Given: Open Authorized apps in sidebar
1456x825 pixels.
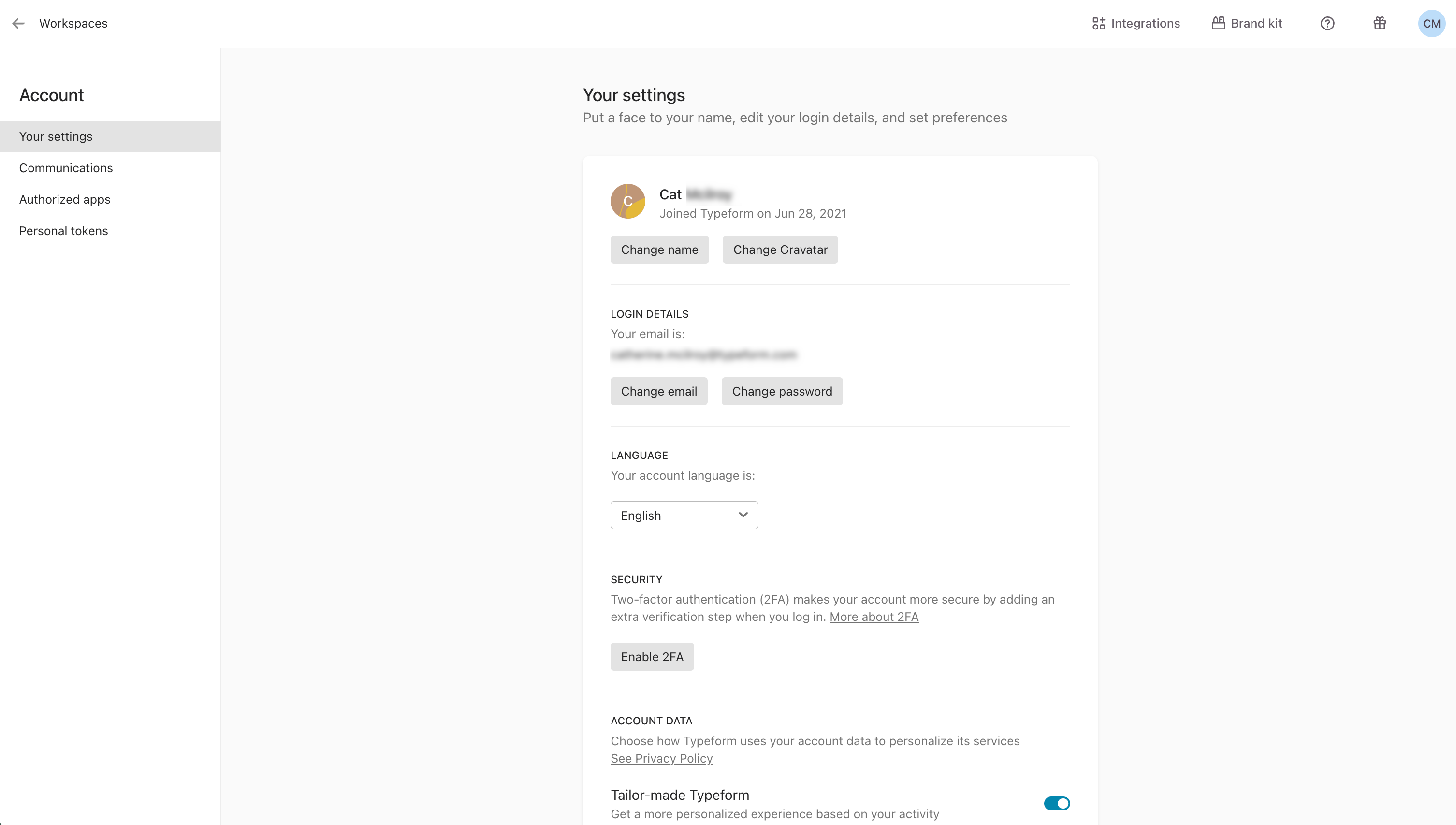Looking at the screenshot, I should (x=65, y=199).
